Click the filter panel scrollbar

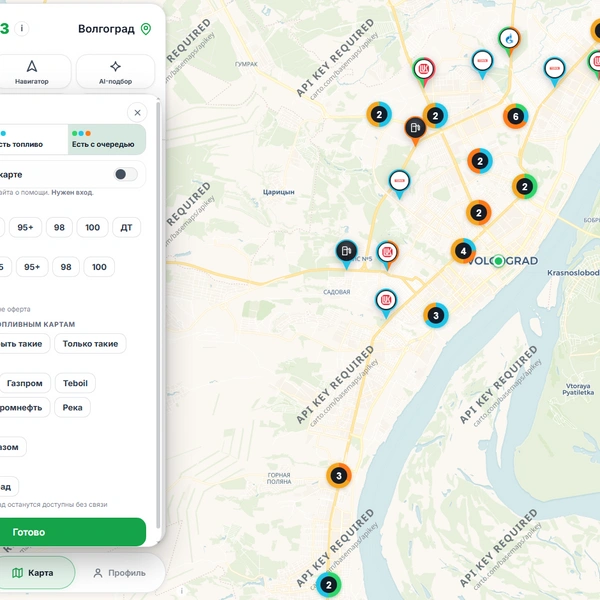coord(158,314)
